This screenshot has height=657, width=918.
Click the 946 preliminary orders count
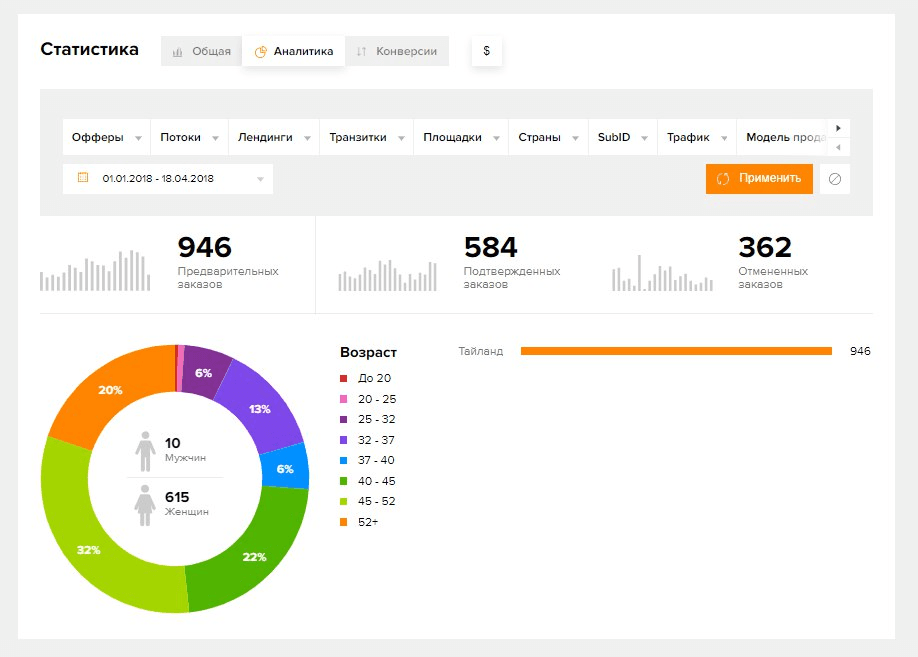click(x=204, y=247)
